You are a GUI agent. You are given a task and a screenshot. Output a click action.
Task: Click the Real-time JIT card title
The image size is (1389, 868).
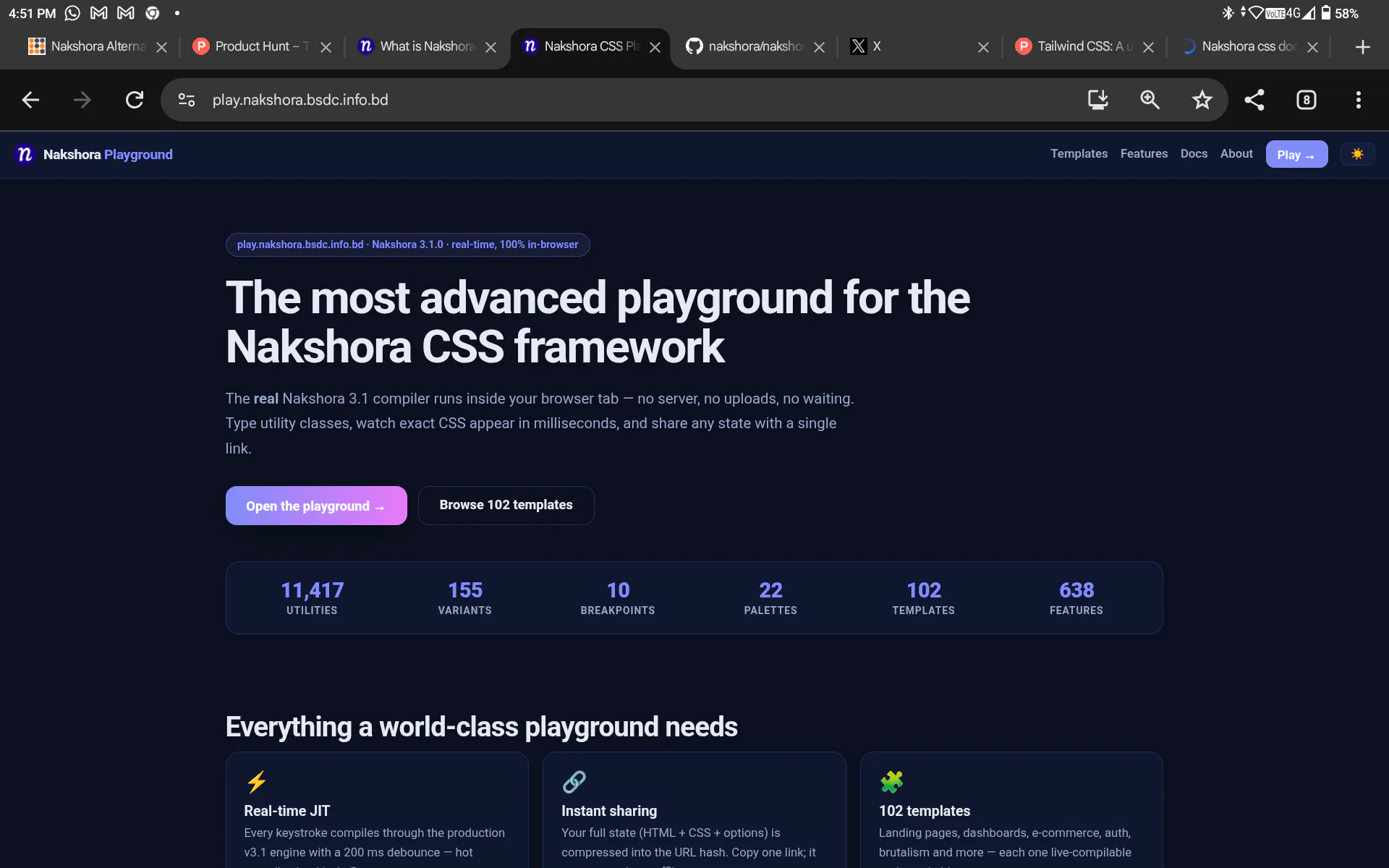pyautogui.click(x=287, y=811)
